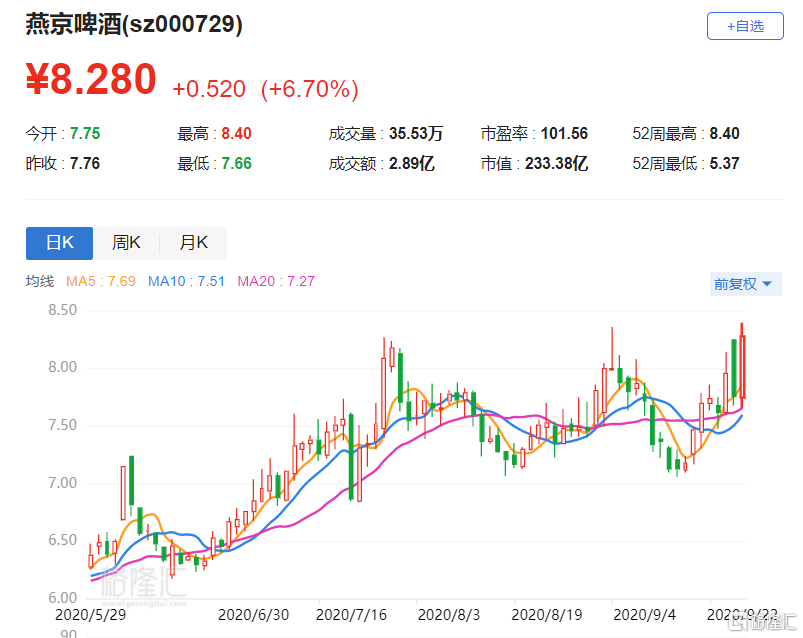Click the current price ¥8.280
Image resolution: width=803 pixels, height=638 pixels.
pyautogui.click(x=91, y=79)
